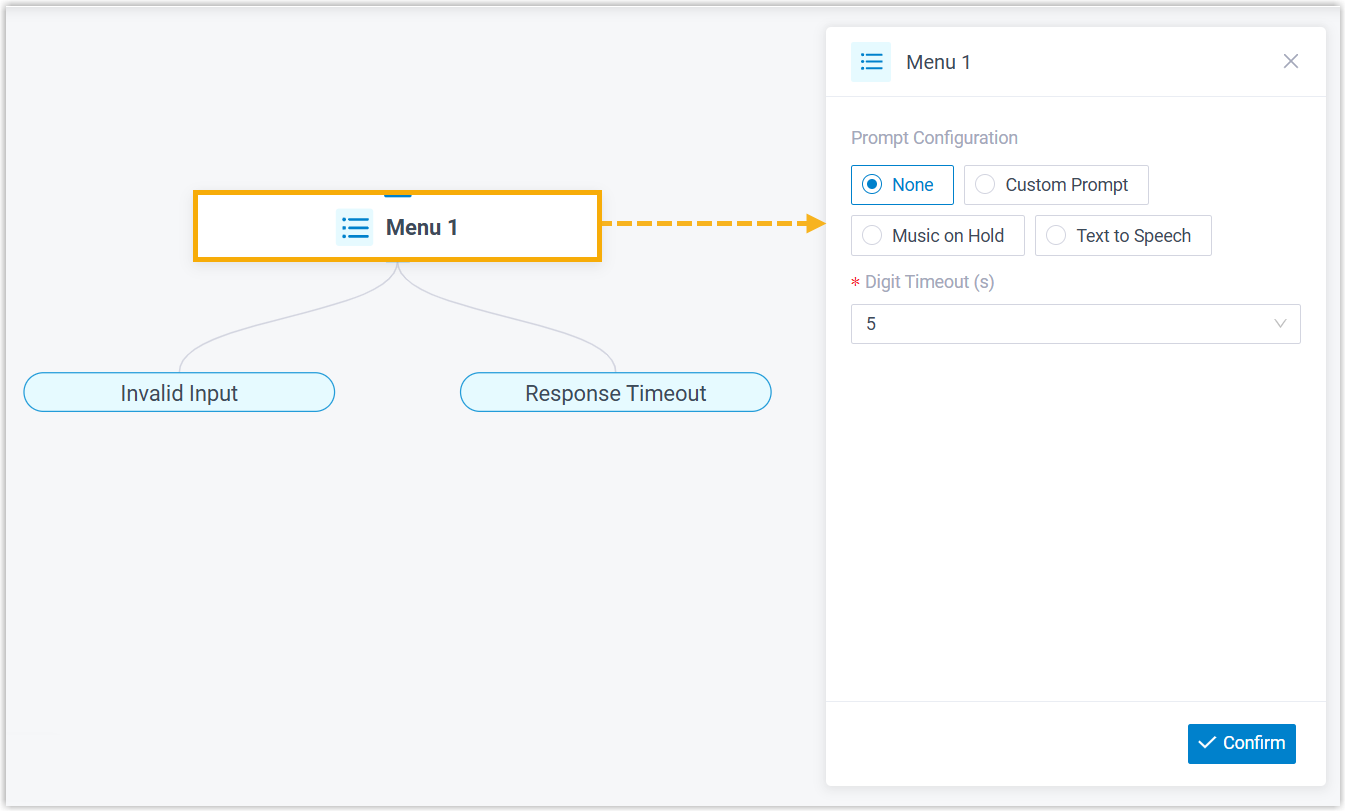Click the small blue connector above the Menu 1 node

tap(398, 193)
